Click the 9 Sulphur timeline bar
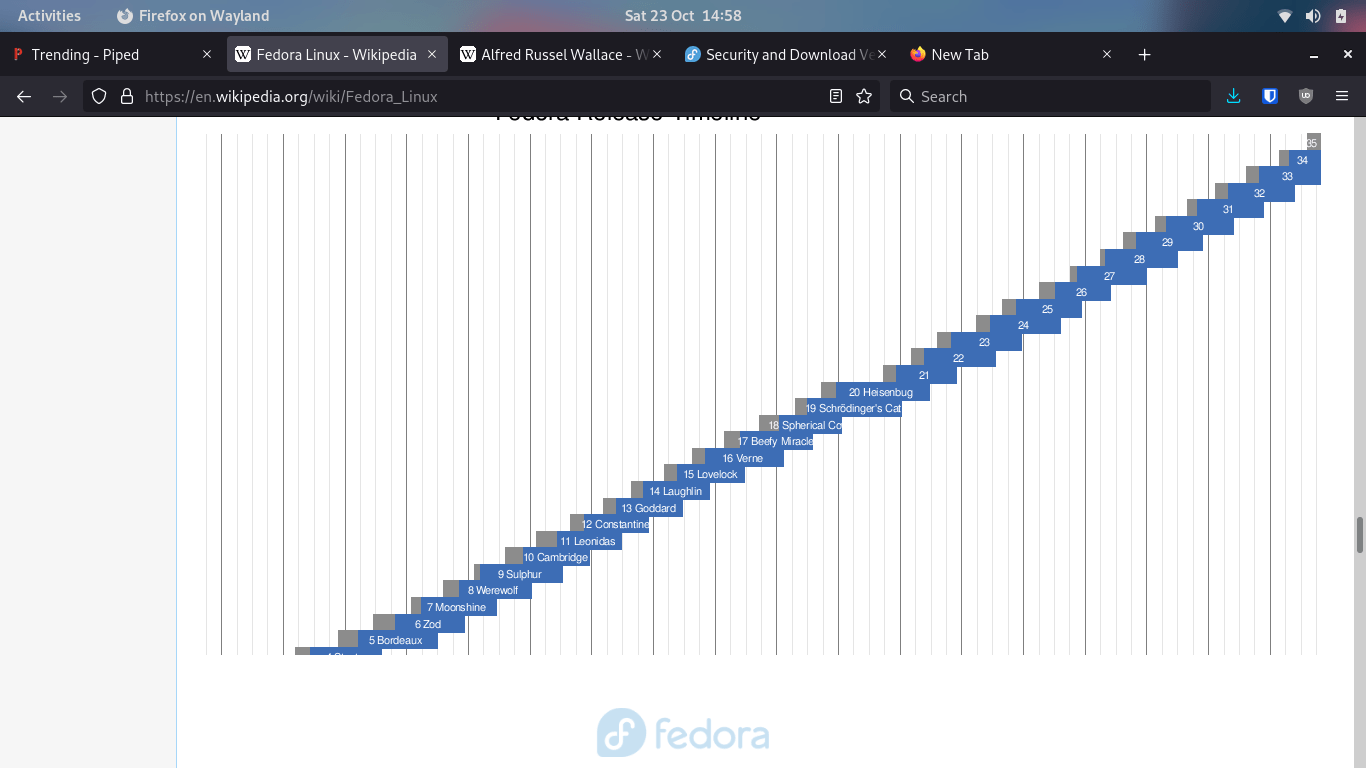 pyautogui.click(x=521, y=574)
